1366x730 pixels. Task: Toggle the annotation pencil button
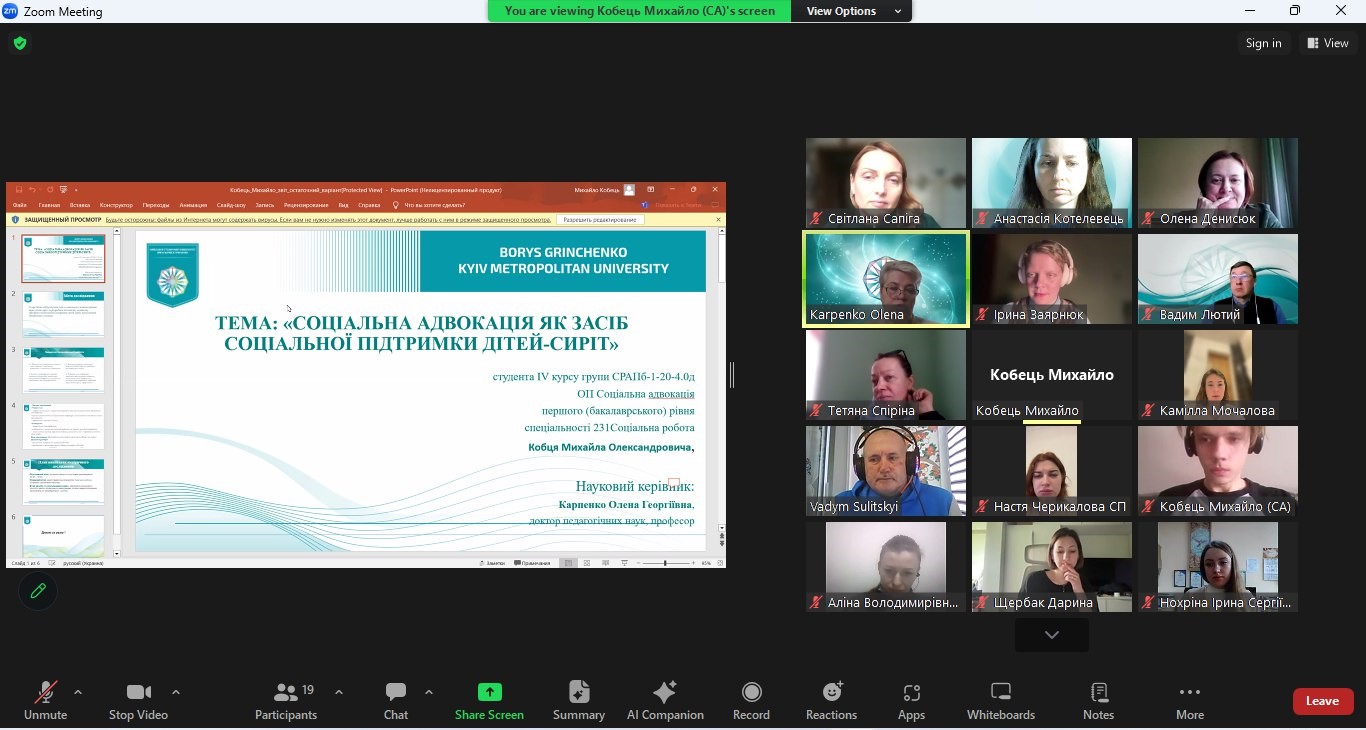38,591
